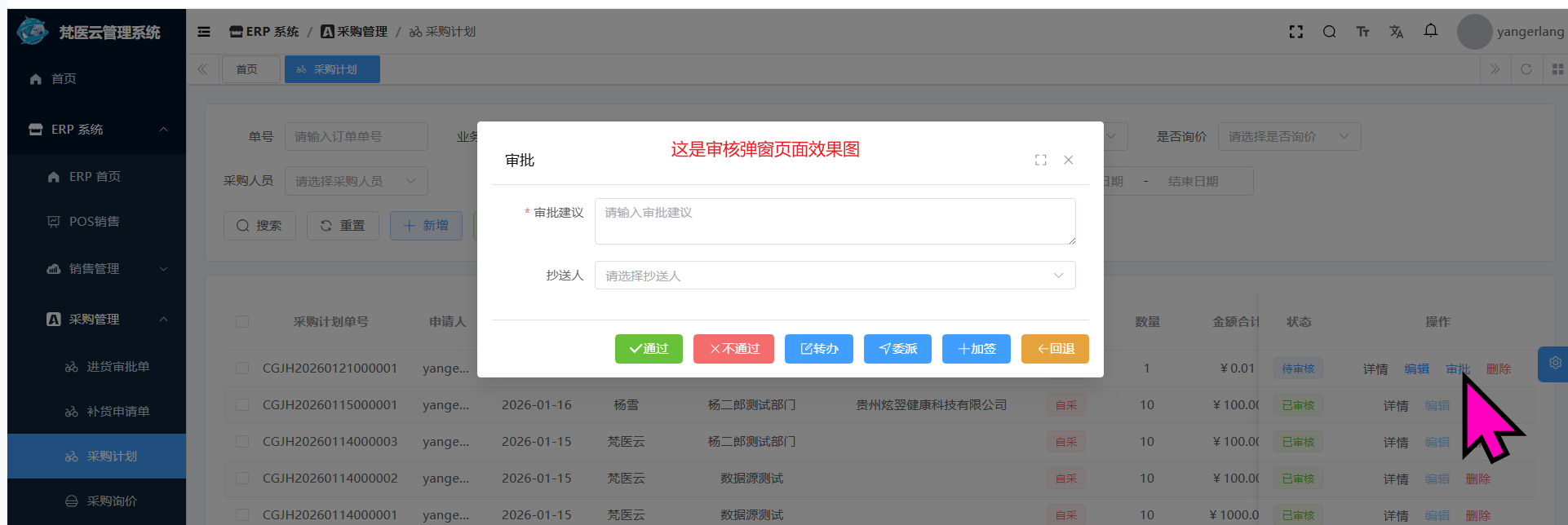Click the green 通过 button
Viewport: 1568px width, 525px height.
(649, 349)
